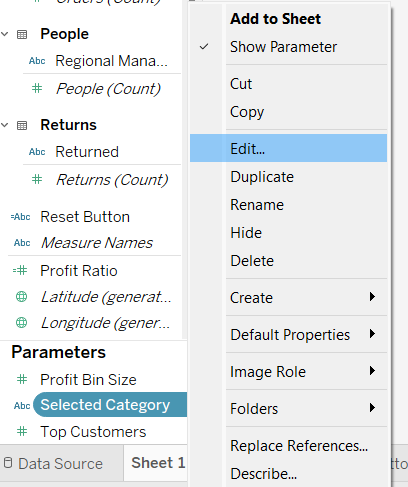Collapse the Returns table section
The width and height of the screenshot is (408, 487).
(5, 125)
